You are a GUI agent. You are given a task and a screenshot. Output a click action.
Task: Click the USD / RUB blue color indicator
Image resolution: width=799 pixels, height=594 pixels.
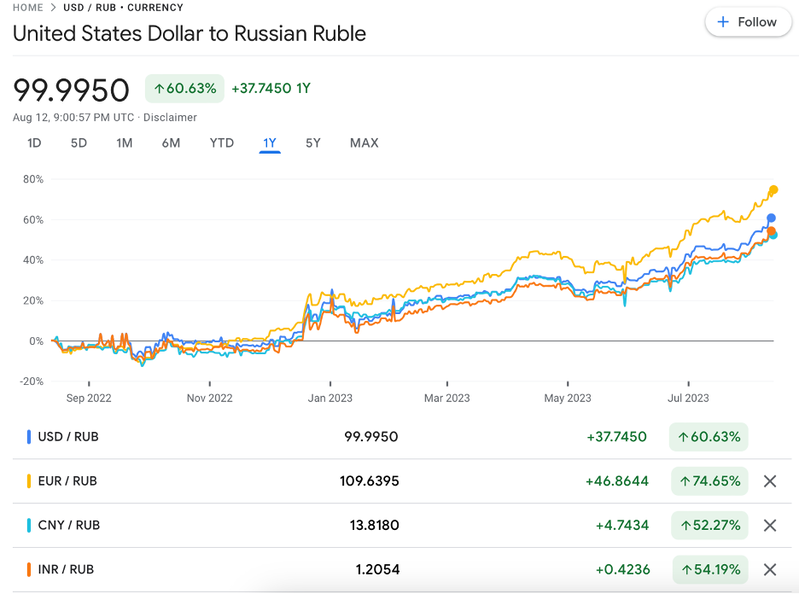(29, 437)
